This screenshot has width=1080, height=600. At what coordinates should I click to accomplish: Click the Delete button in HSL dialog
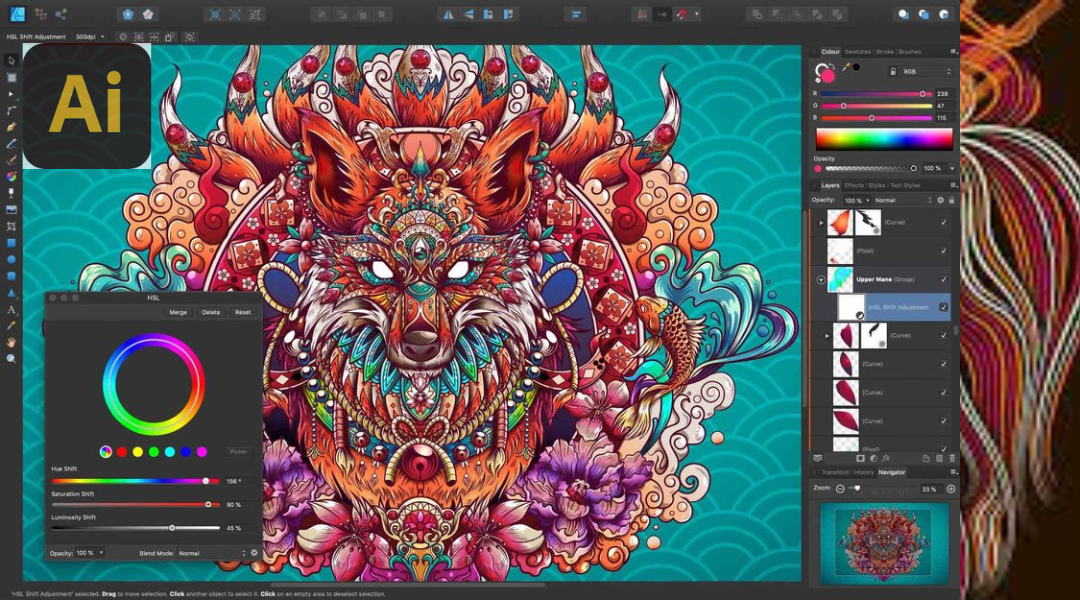point(211,312)
